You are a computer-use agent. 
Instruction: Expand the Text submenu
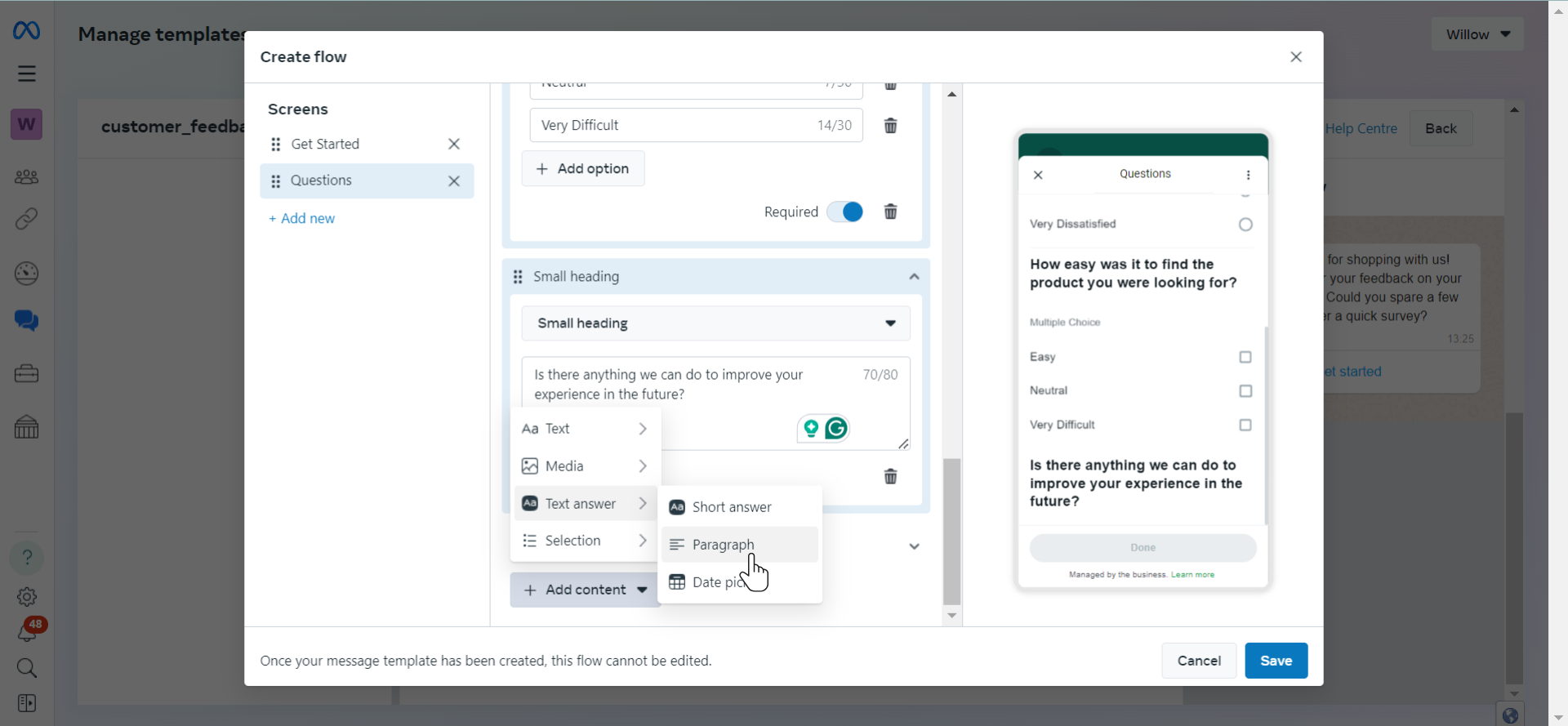click(585, 429)
